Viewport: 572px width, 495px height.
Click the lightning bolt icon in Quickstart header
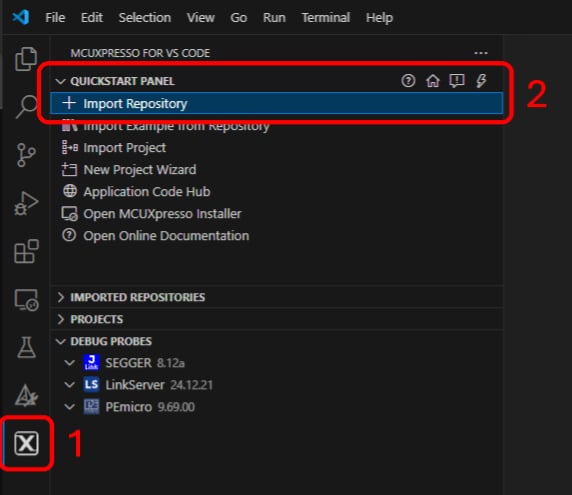coord(481,81)
